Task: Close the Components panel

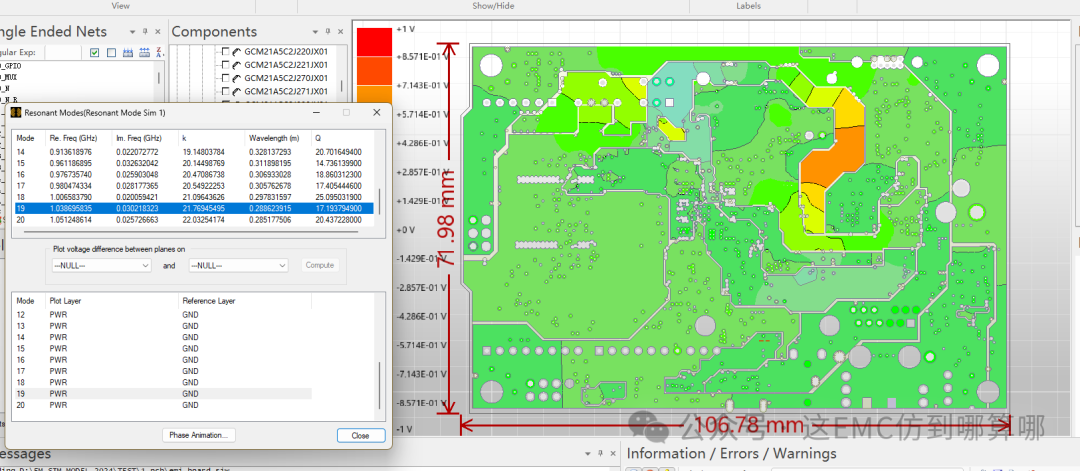Action: click(340, 32)
